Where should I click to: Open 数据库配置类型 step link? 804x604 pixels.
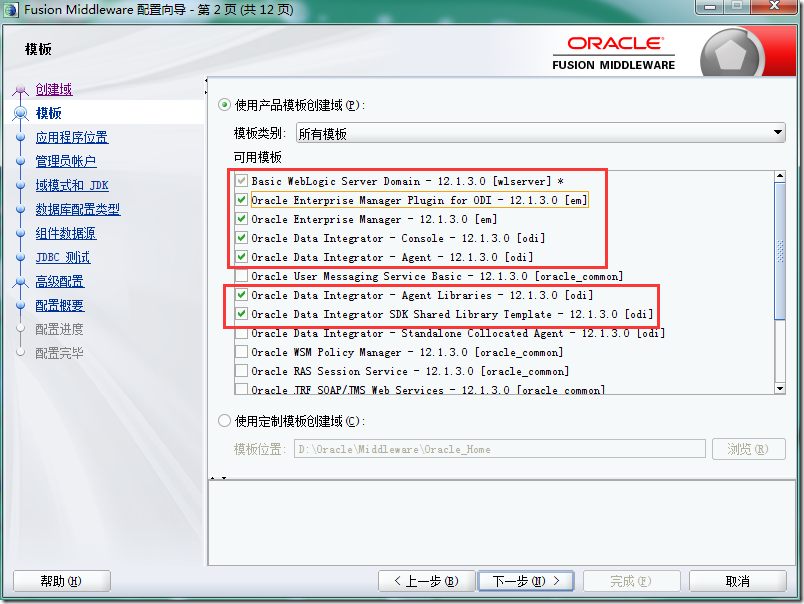click(78, 209)
